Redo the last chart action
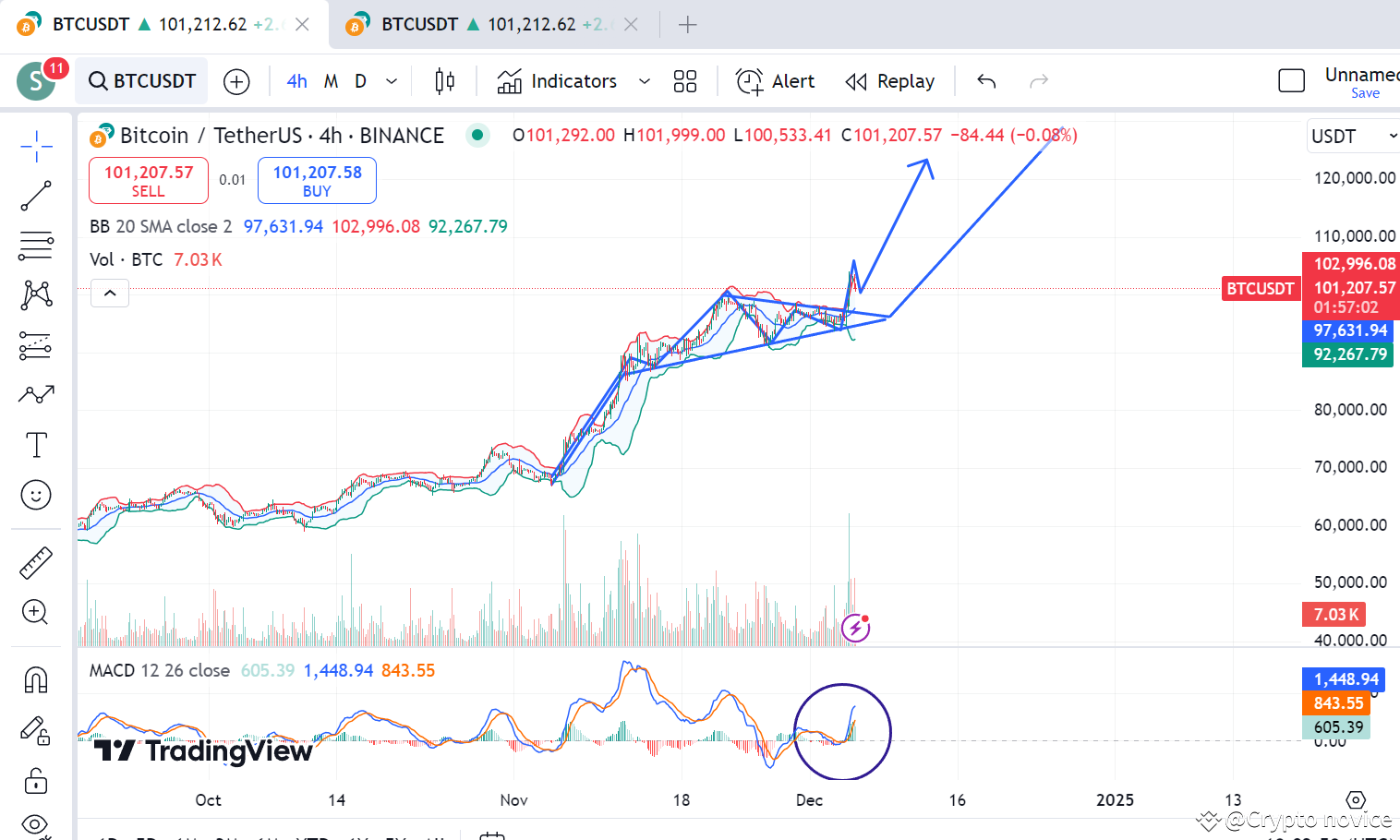The height and width of the screenshot is (840, 1400). coord(1039,81)
